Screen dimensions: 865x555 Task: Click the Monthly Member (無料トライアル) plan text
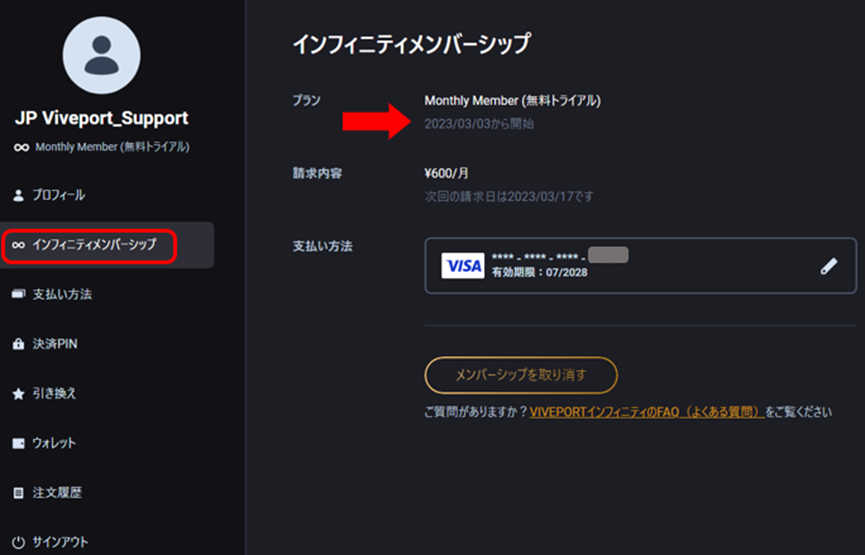point(512,101)
